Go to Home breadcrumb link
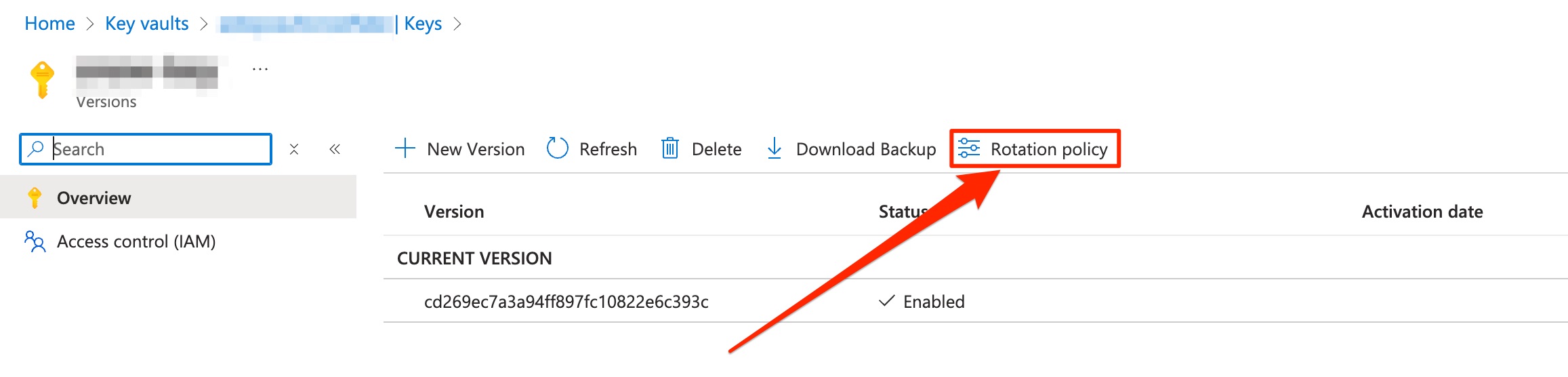1568x377 pixels. 49,24
